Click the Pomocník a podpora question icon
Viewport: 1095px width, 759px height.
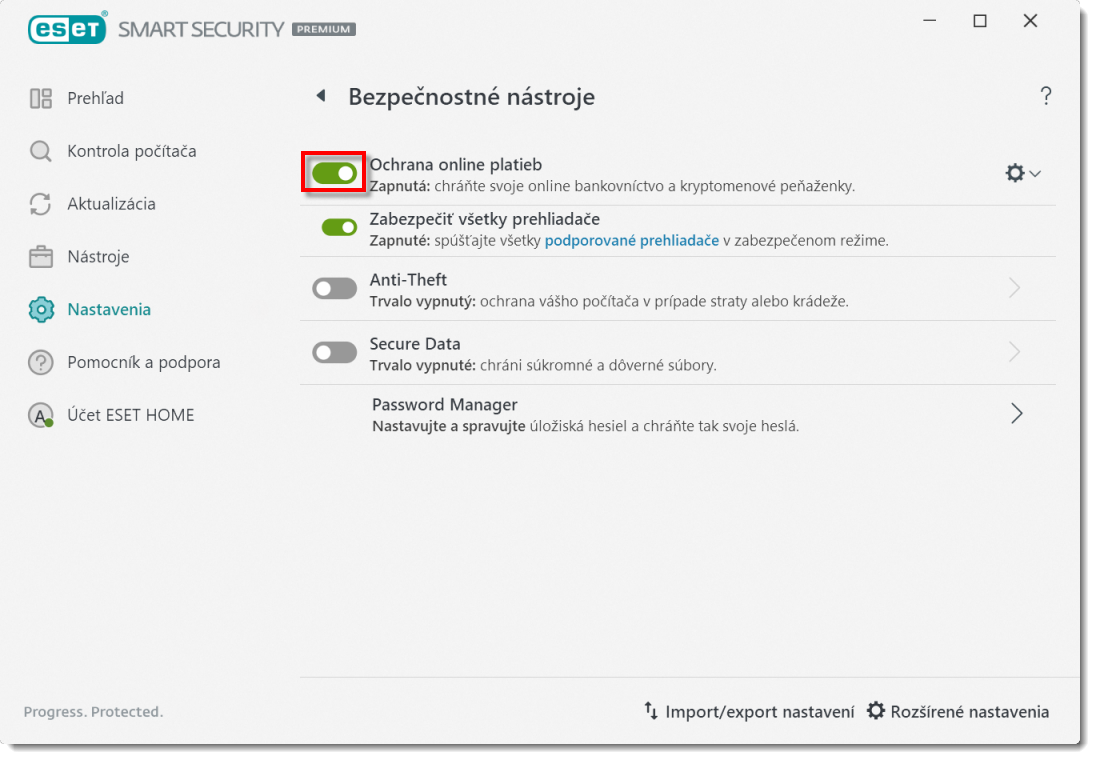click(x=41, y=362)
